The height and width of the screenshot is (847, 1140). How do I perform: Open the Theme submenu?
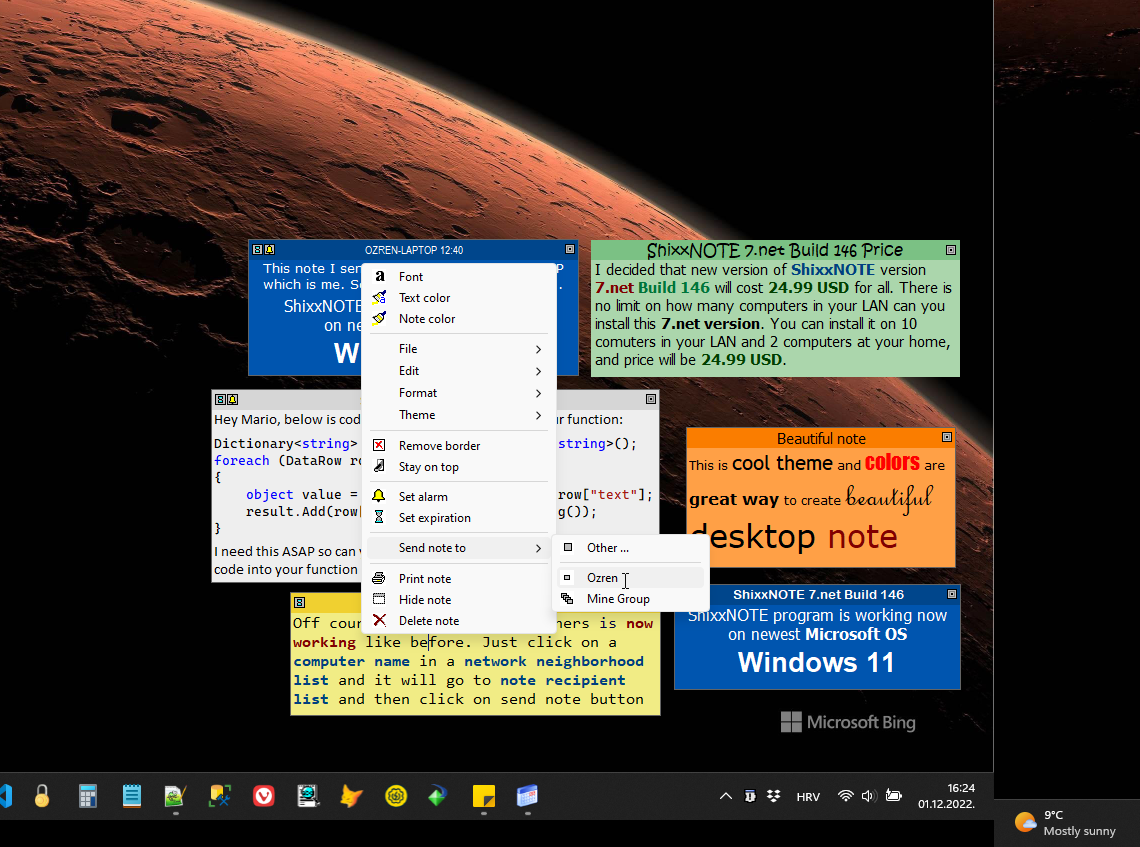[x=458, y=414]
